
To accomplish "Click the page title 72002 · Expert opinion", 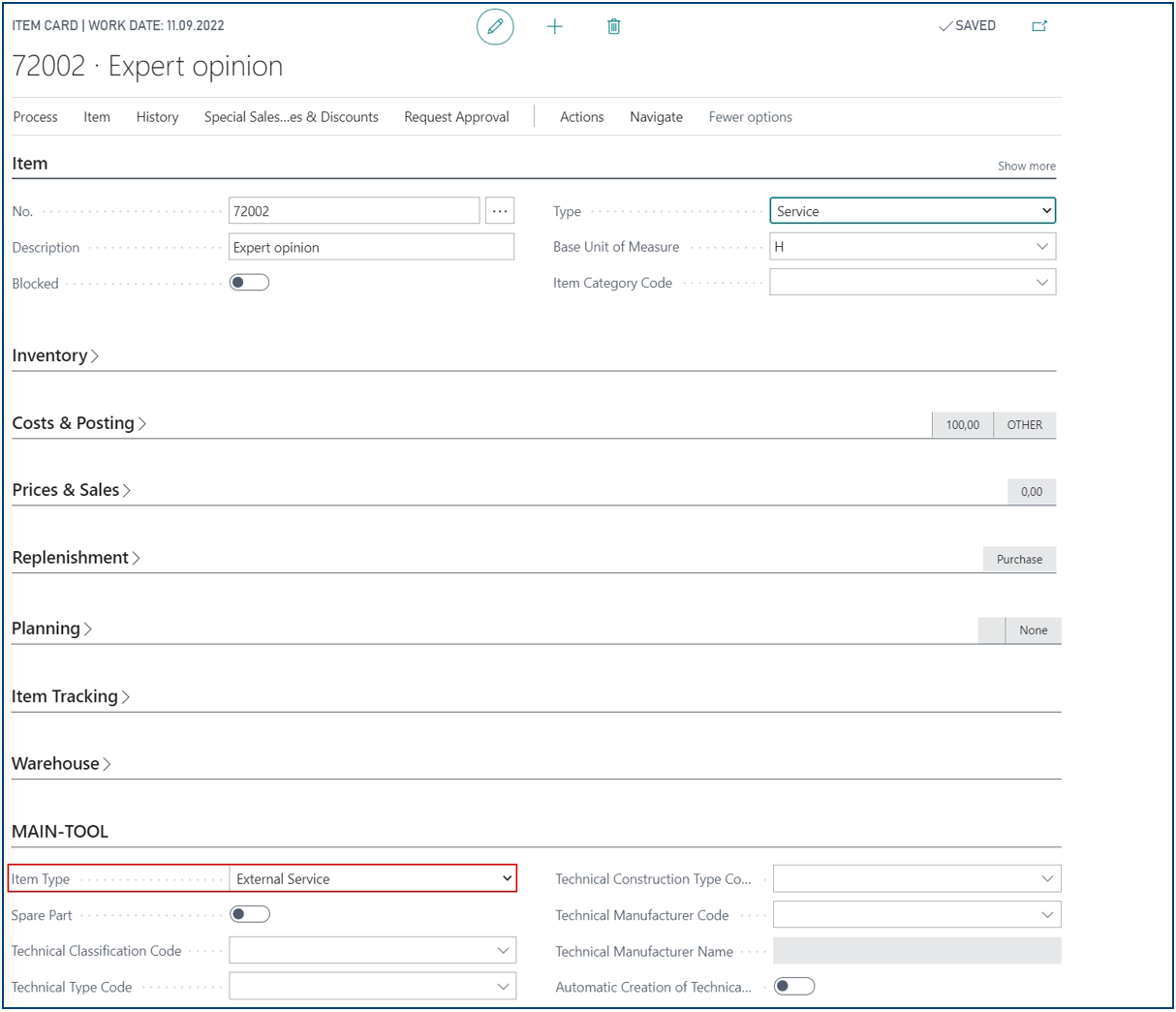I will (147, 66).
